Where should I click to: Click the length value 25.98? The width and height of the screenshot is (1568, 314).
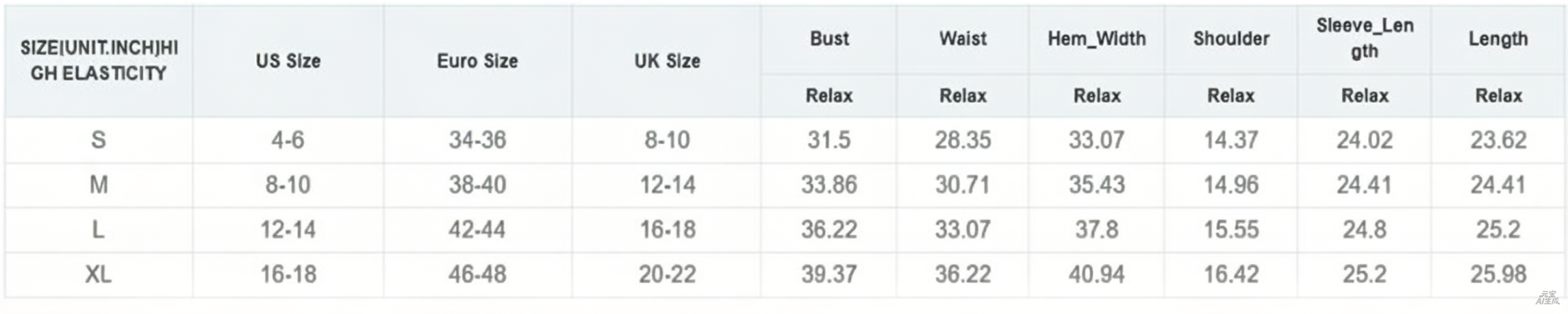pyautogui.click(x=1498, y=274)
